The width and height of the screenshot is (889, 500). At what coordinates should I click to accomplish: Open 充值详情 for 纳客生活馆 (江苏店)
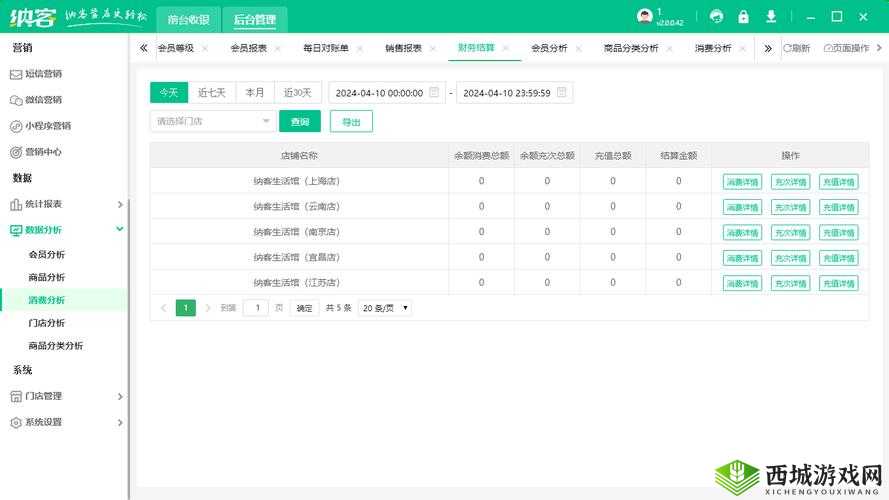pos(839,283)
